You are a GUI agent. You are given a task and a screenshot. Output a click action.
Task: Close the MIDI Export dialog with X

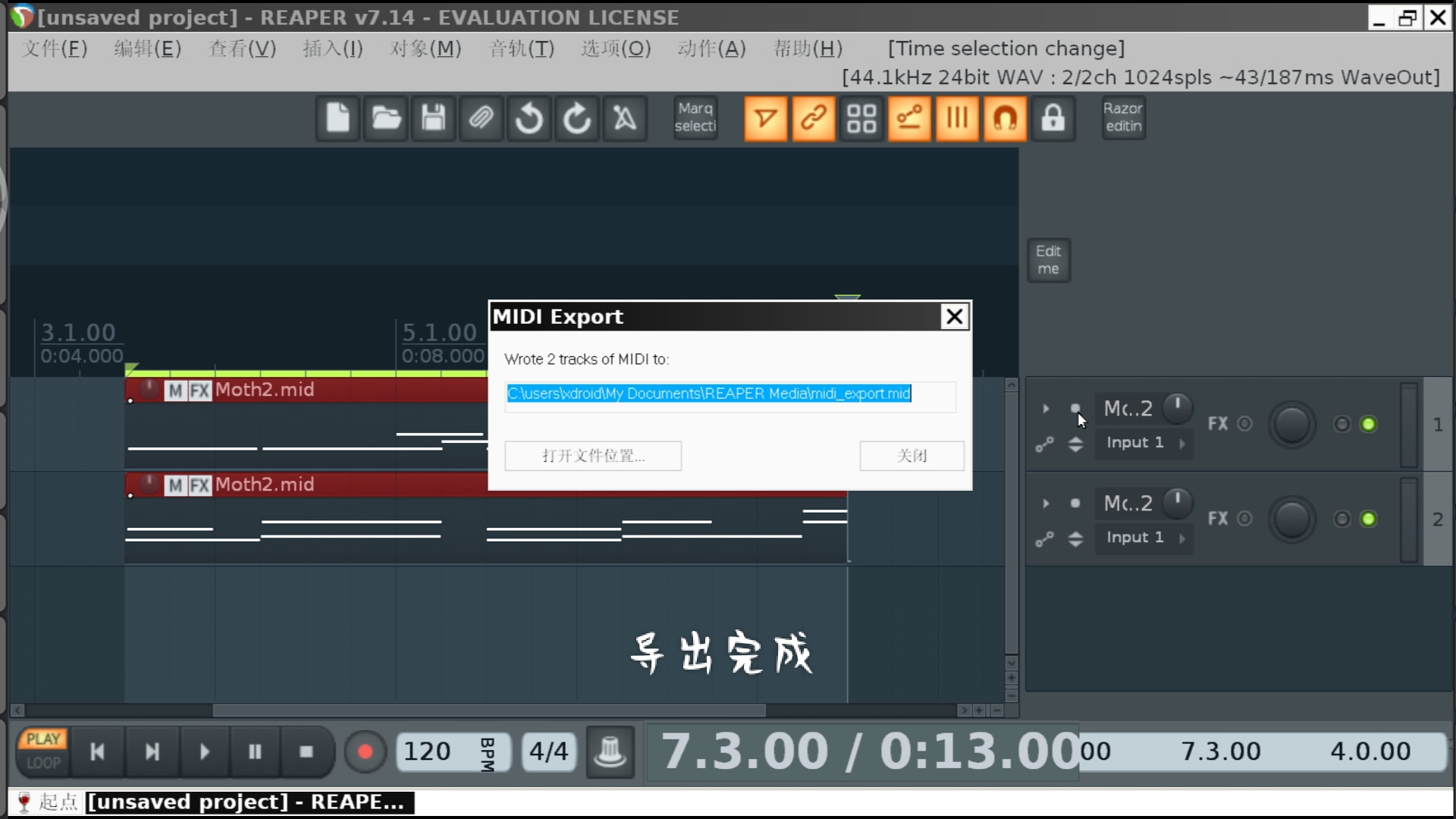point(954,316)
